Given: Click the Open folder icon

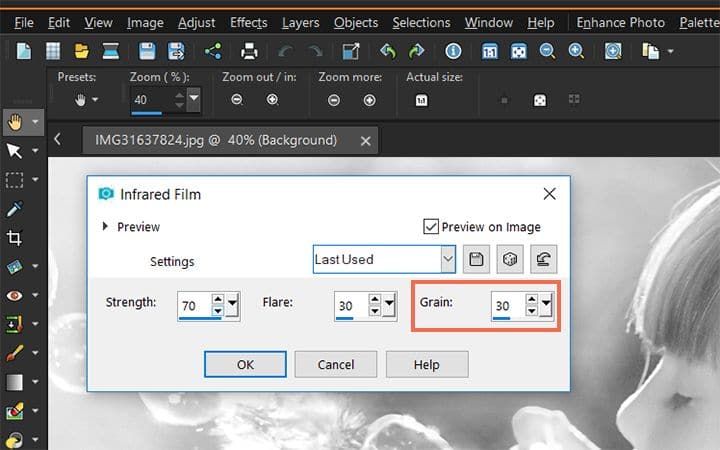Looking at the screenshot, I should point(82,51).
